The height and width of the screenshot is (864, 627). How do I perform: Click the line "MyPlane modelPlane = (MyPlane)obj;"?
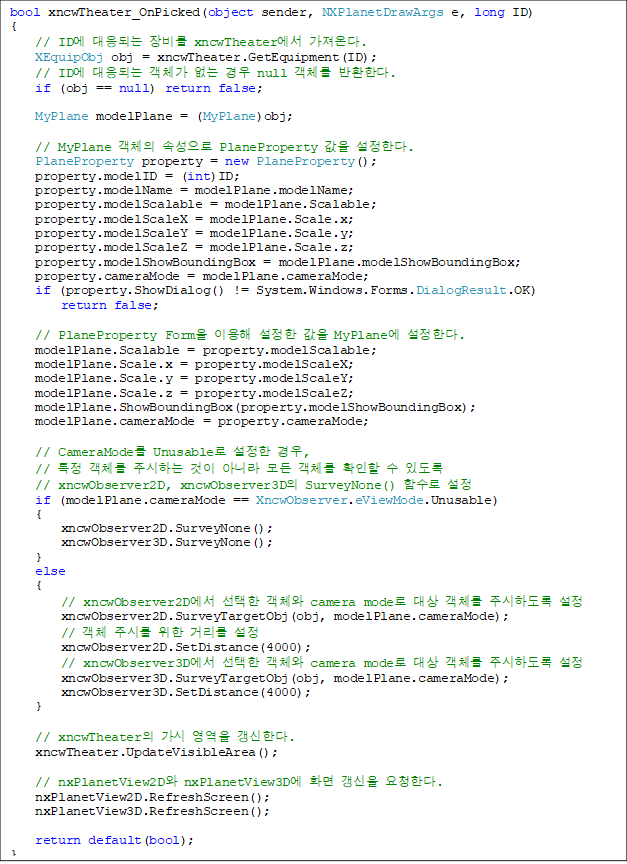164,116
